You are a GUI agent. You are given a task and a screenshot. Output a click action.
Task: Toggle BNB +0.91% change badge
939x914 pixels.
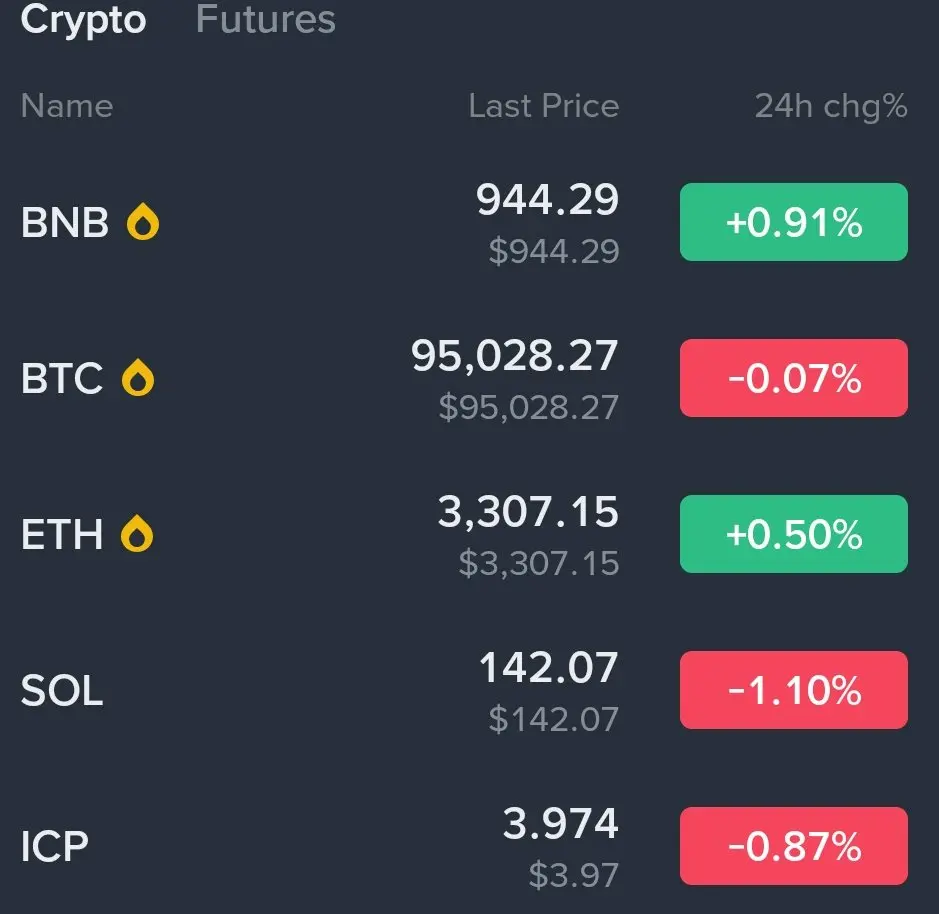coord(793,222)
